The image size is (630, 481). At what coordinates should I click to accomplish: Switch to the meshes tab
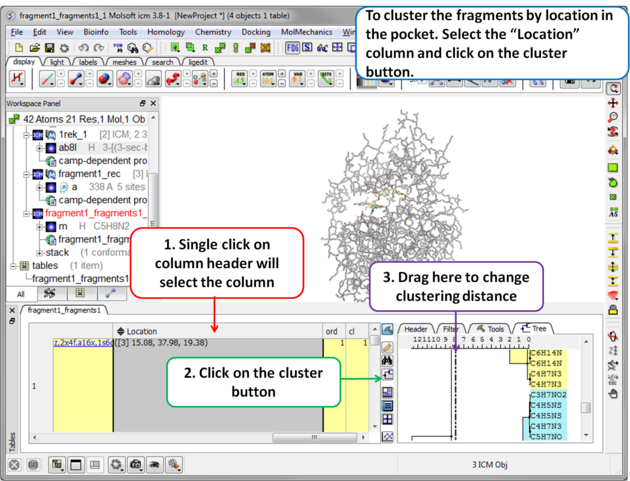[124, 62]
